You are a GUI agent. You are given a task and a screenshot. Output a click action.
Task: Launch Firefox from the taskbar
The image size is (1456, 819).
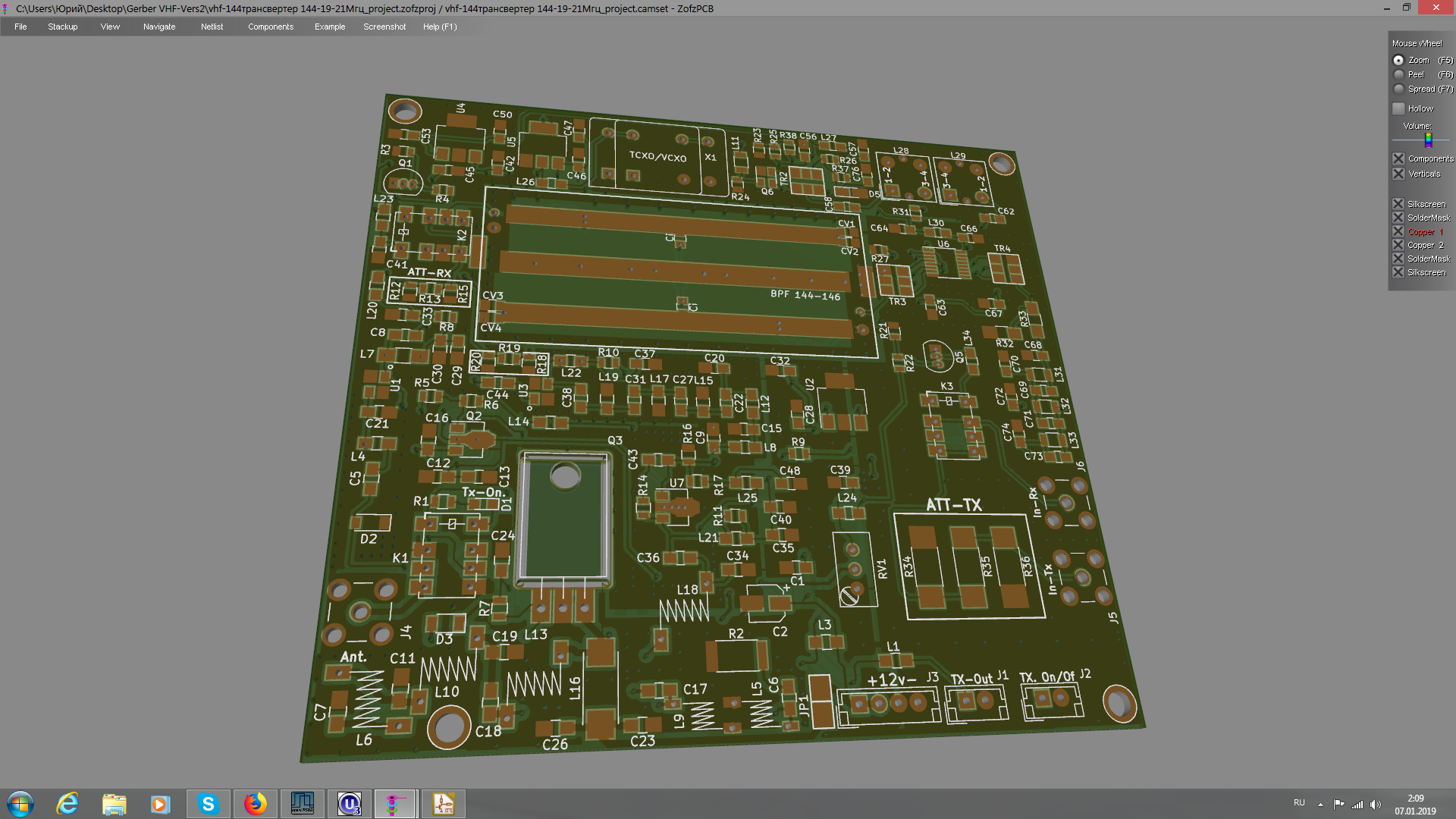(x=256, y=804)
